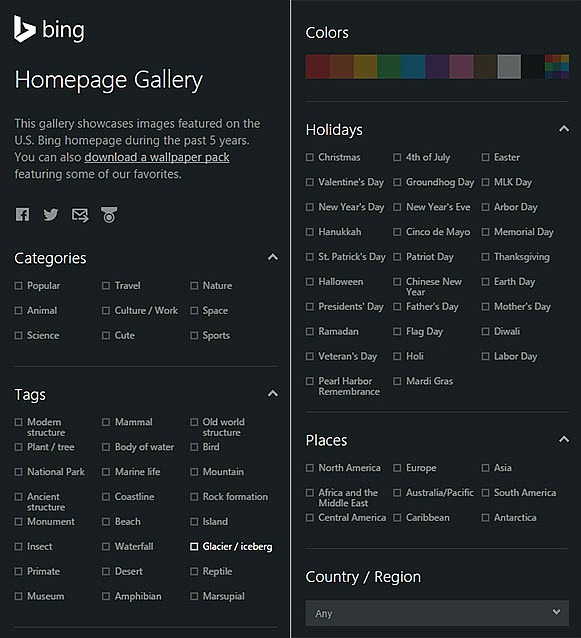Select the green color swatch
Viewport: 581px width, 638px height.
click(x=389, y=67)
